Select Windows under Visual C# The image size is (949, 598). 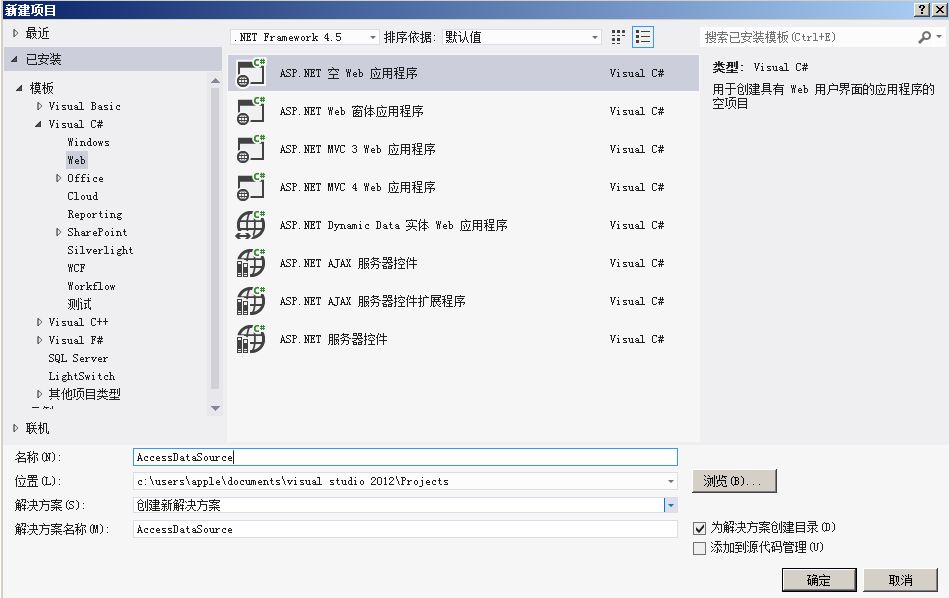88,142
